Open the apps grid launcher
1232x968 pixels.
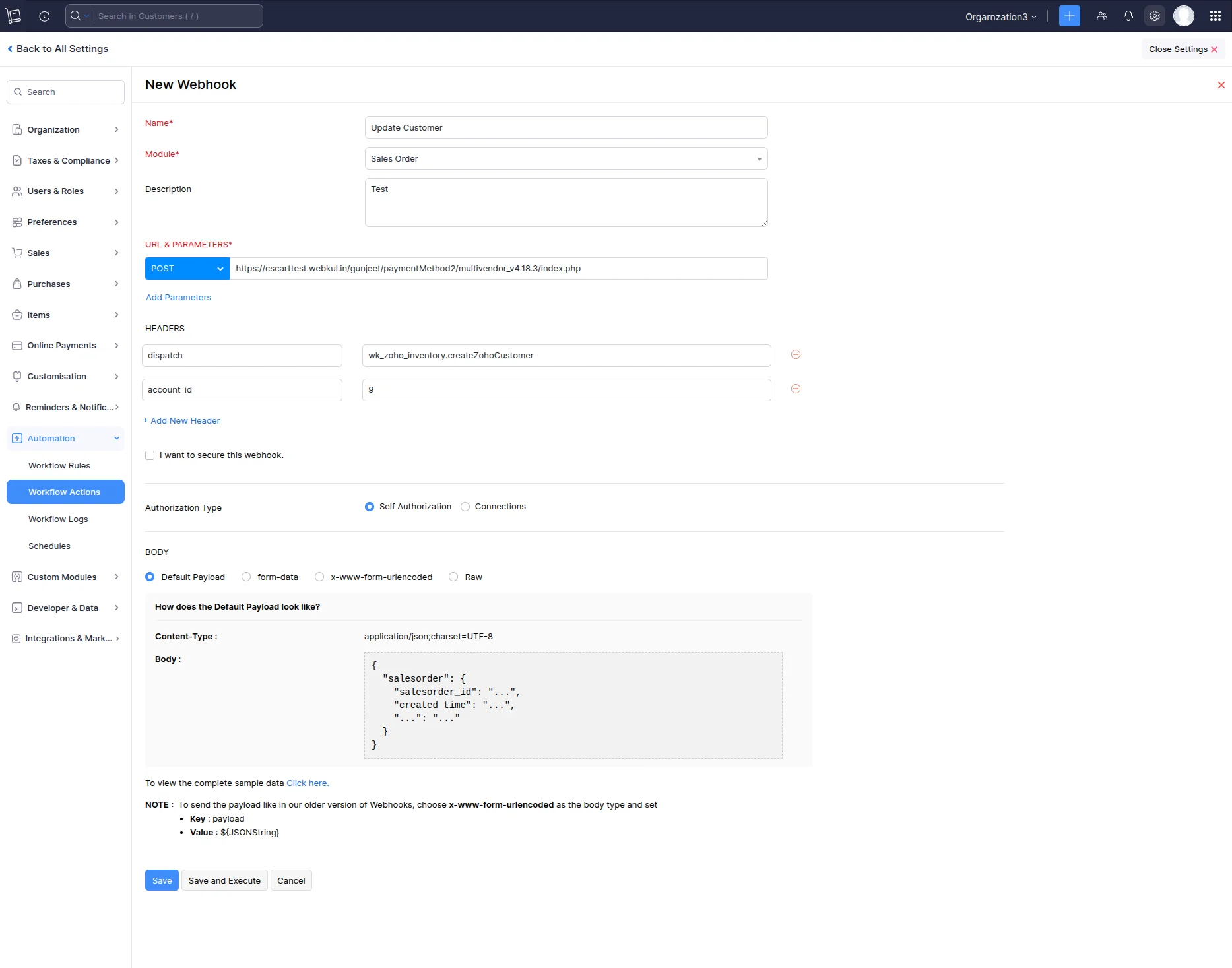1215,16
